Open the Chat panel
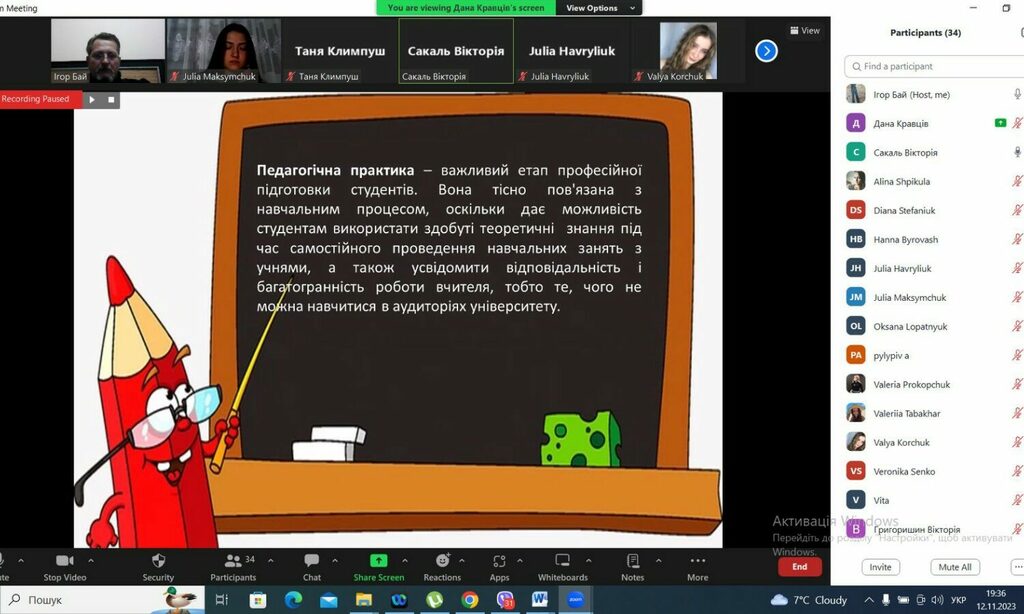 (x=312, y=561)
